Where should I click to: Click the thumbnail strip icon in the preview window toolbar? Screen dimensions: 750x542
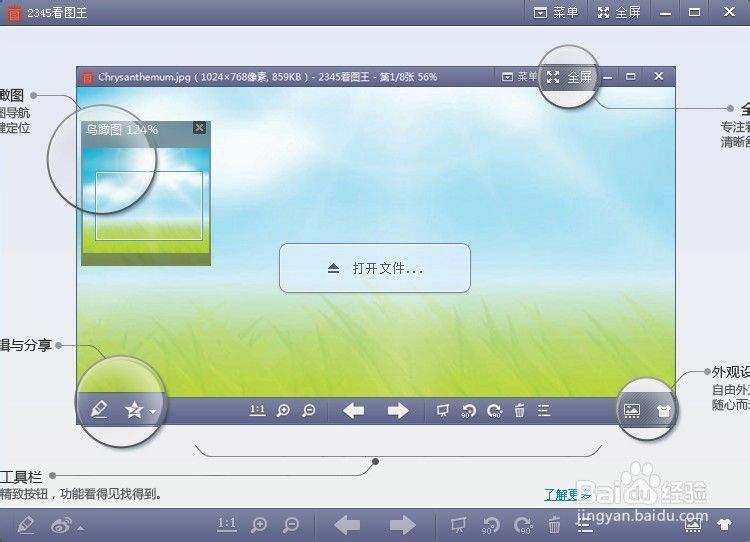[x=632, y=410]
